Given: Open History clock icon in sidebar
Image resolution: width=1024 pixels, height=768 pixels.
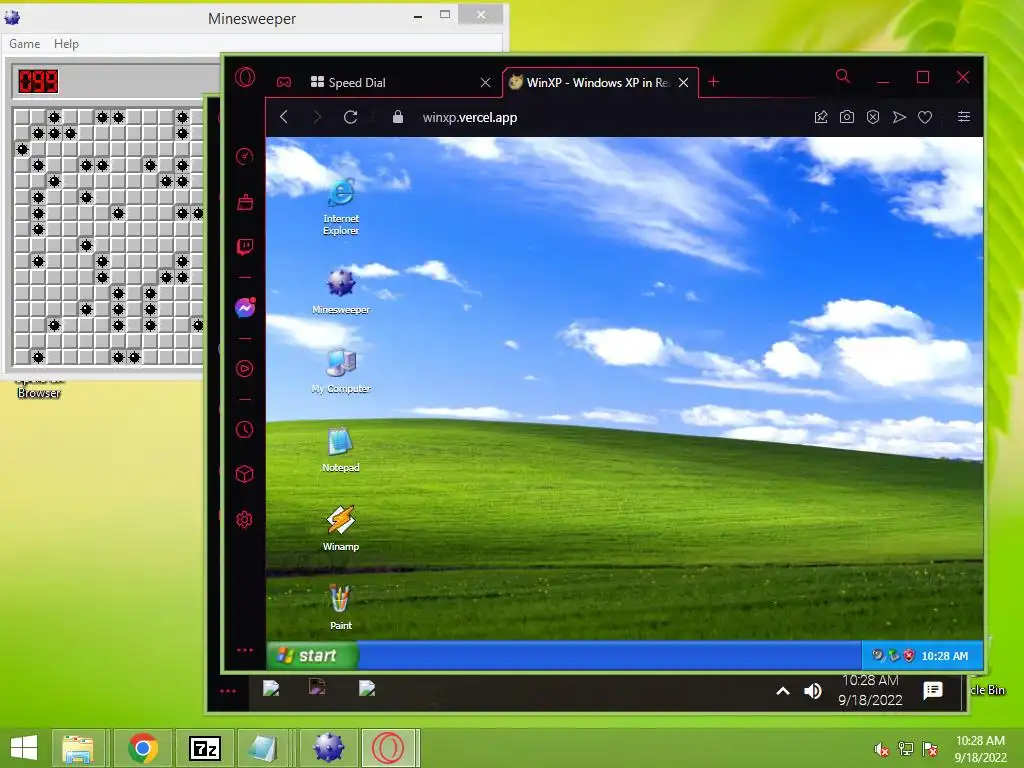Looking at the screenshot, I should pyautogui.click(x=244, y=430).
